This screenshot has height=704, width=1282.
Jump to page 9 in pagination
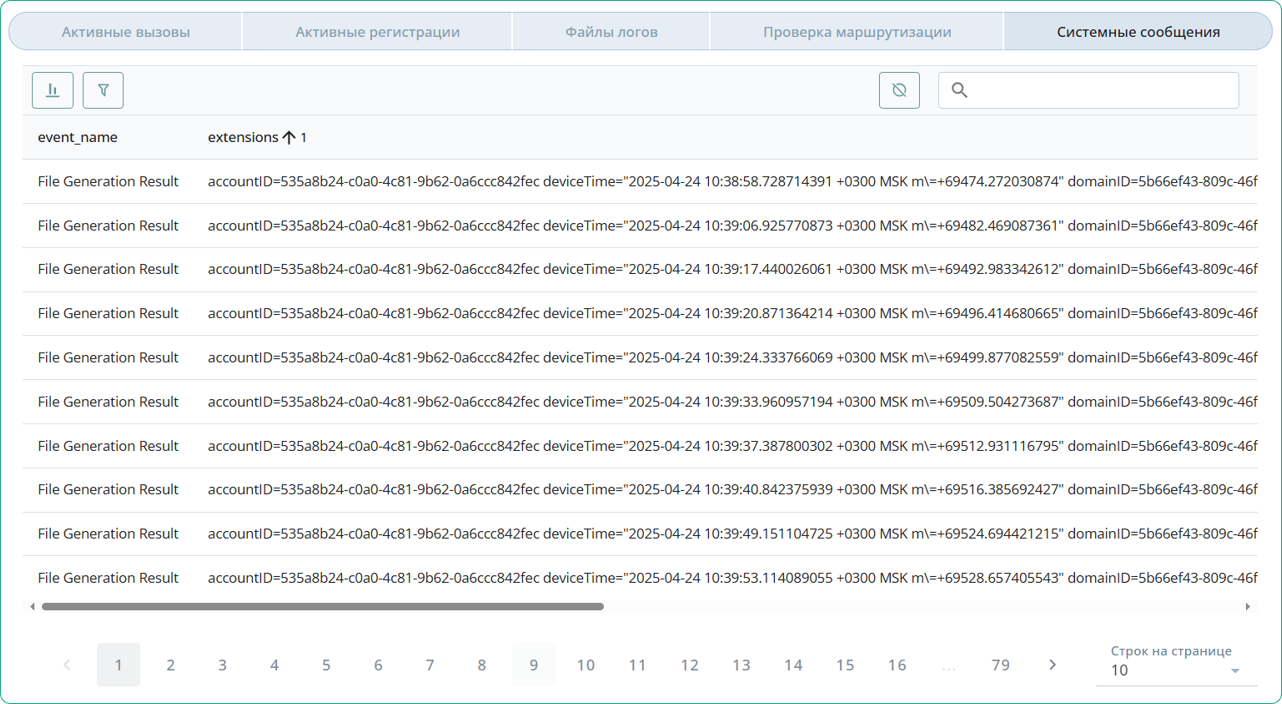534,665
